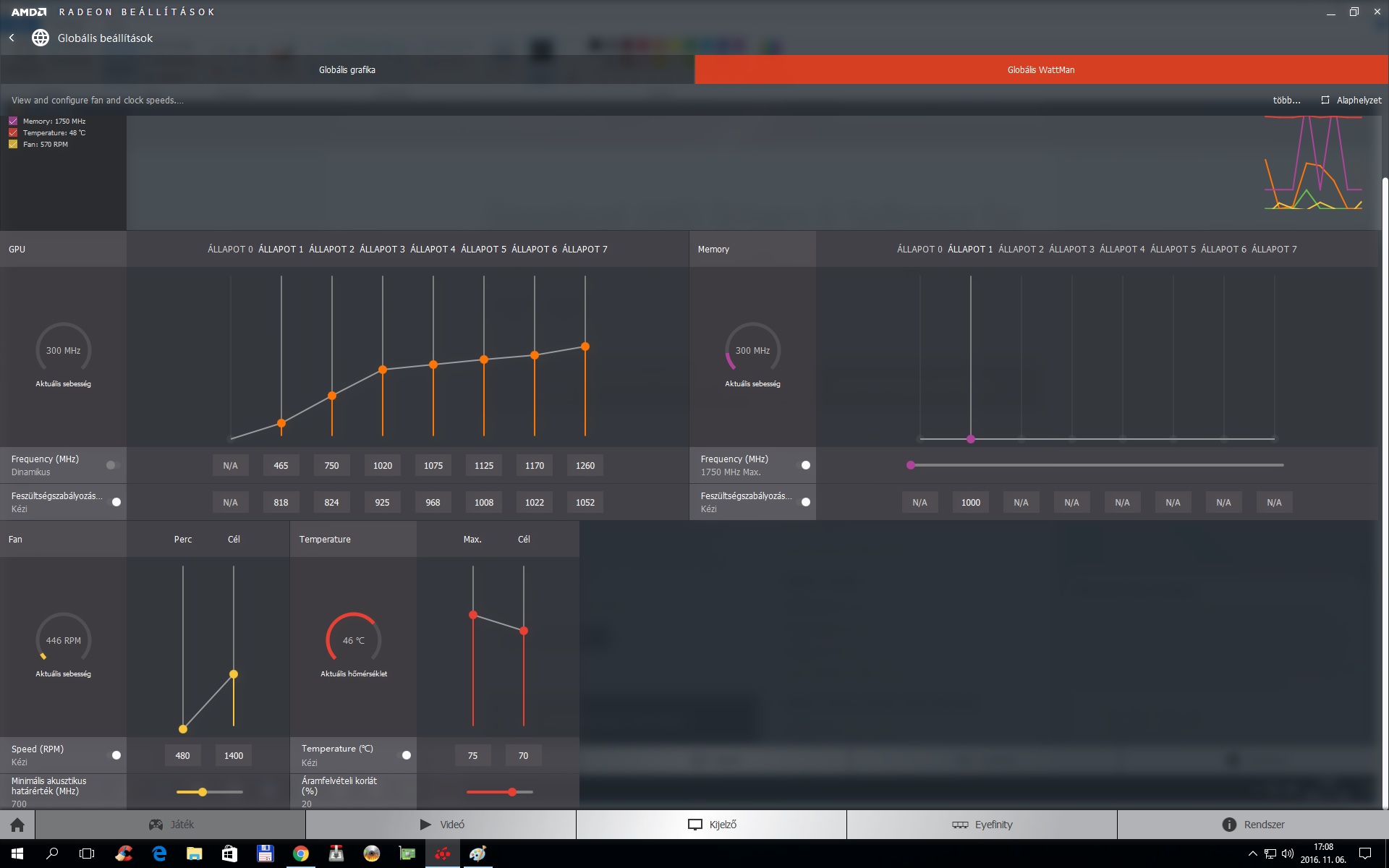This screenshot has height=868, width=1389.
Task: Select GPU ÁLLAPOT 1 state label
Action: point(281,250)
